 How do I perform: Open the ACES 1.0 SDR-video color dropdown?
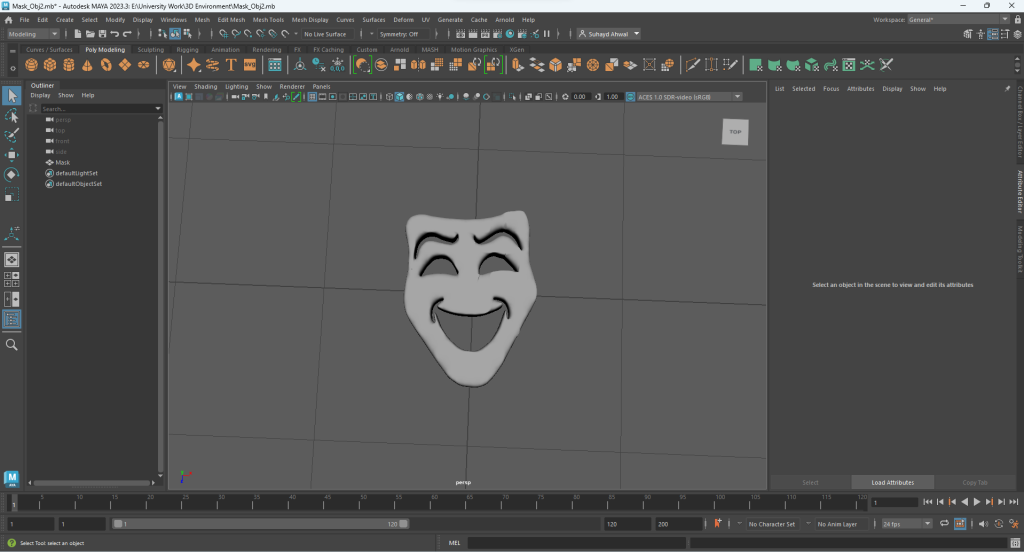(686, 97)
